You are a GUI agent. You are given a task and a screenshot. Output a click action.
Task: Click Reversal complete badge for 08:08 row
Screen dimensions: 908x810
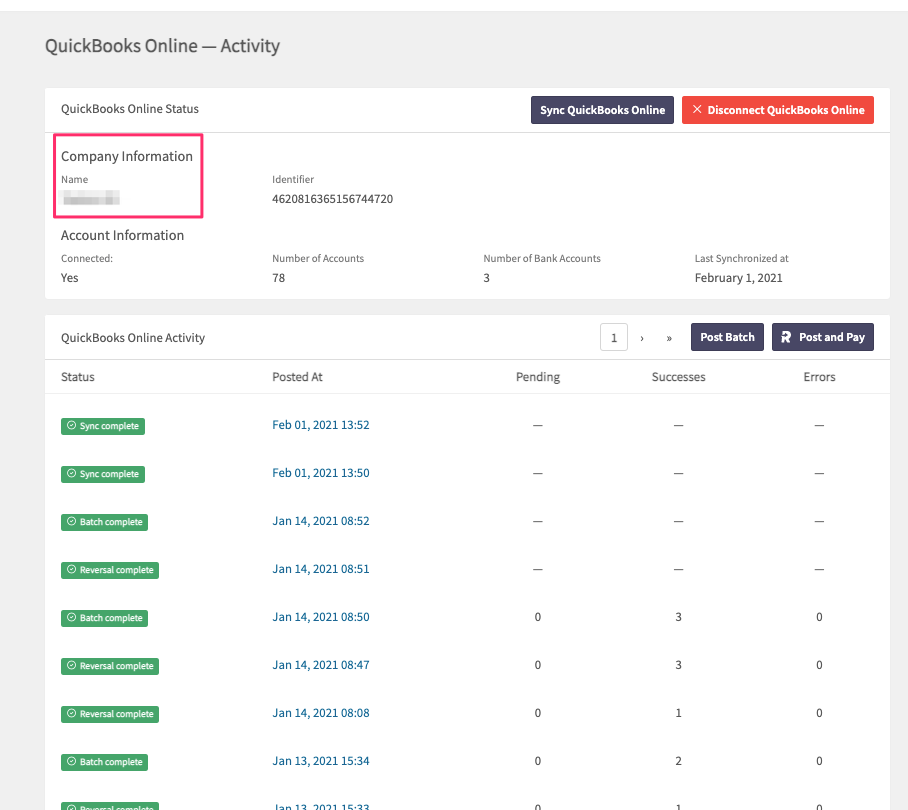[110, 714]
